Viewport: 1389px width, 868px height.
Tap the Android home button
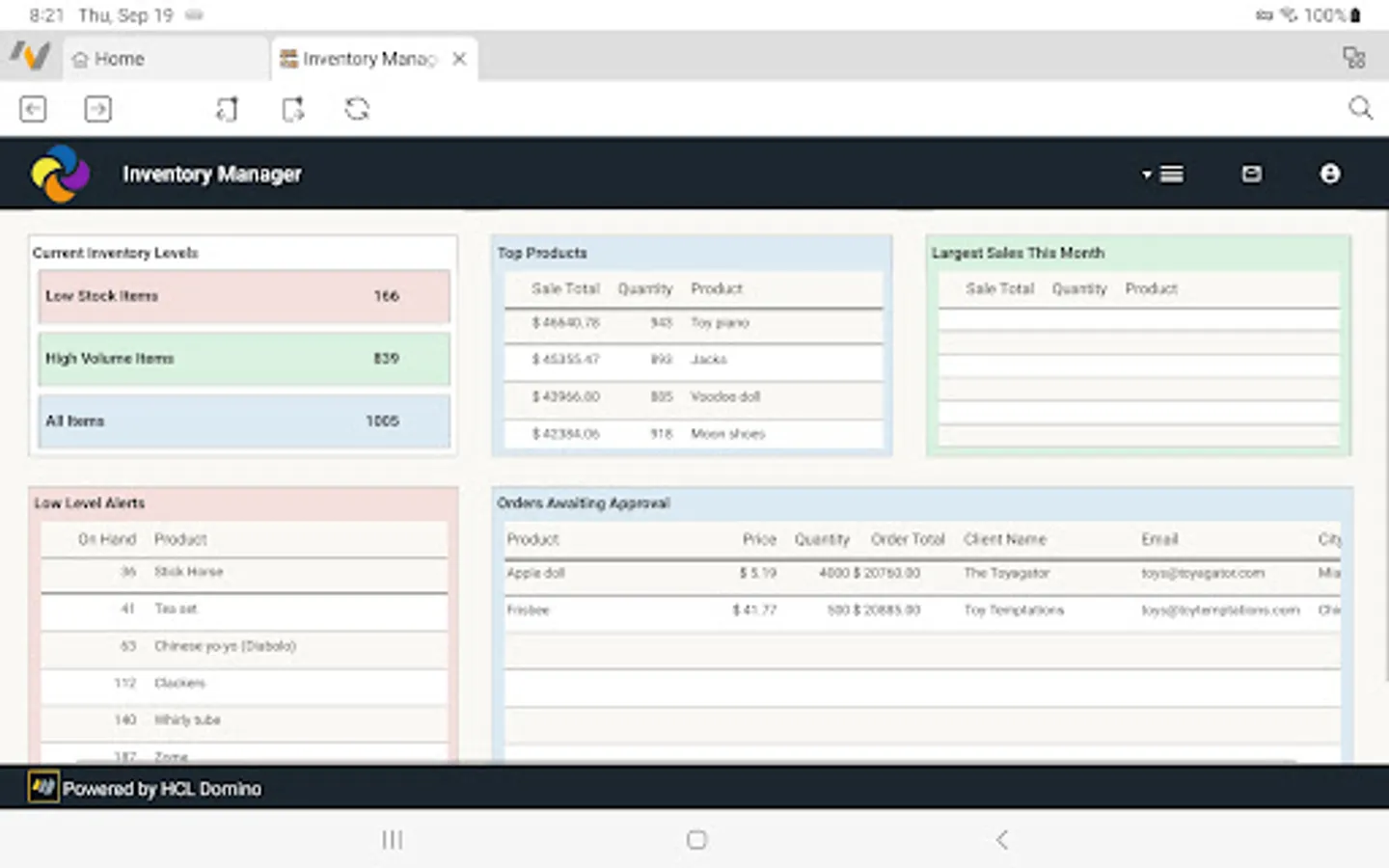[x=695, y=839]
